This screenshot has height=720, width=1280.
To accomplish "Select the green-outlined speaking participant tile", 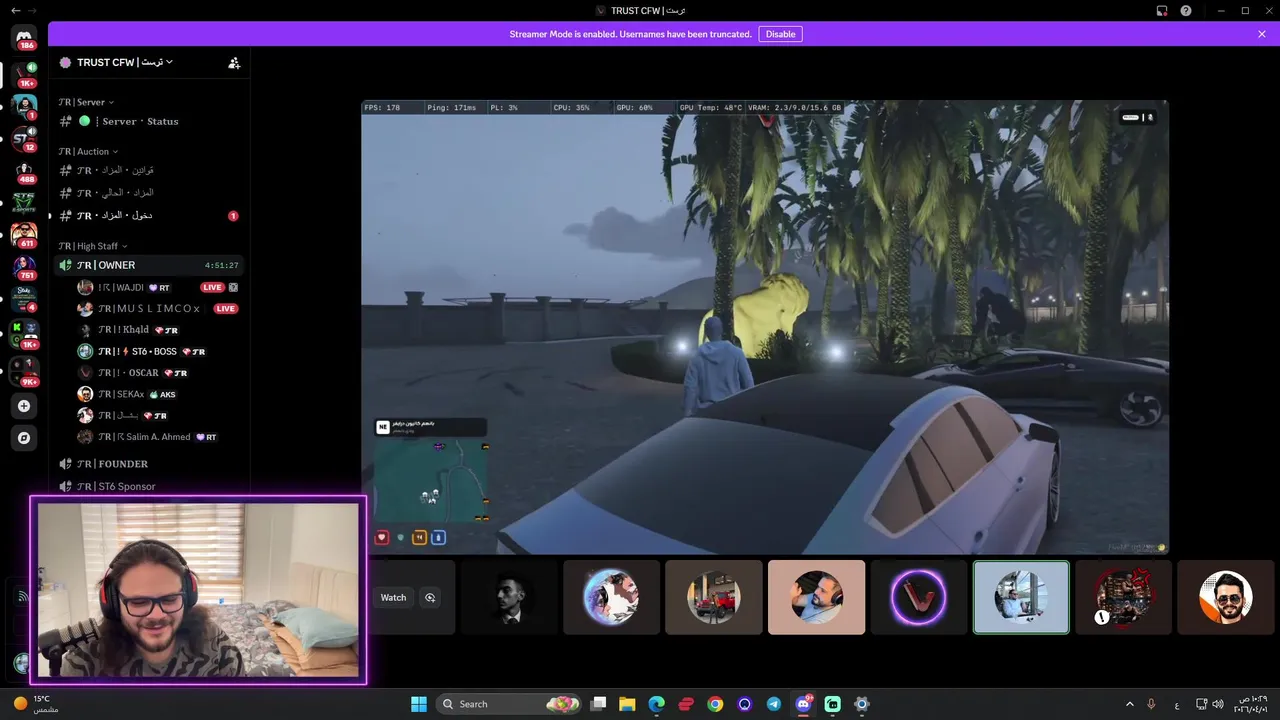I will click(x=1021, y=597).
